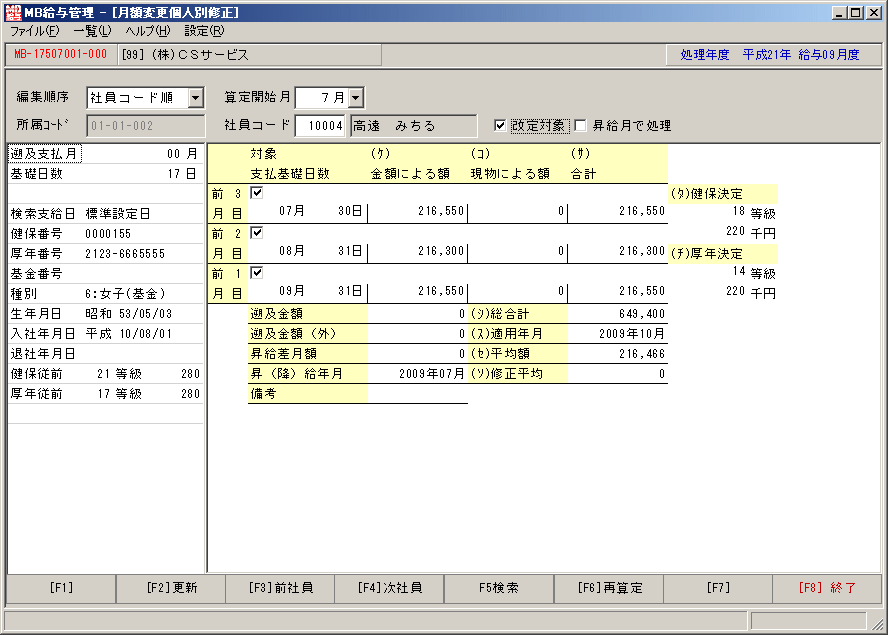
Task: Recalculate with [F6]再算定 button
Action: 609,588
